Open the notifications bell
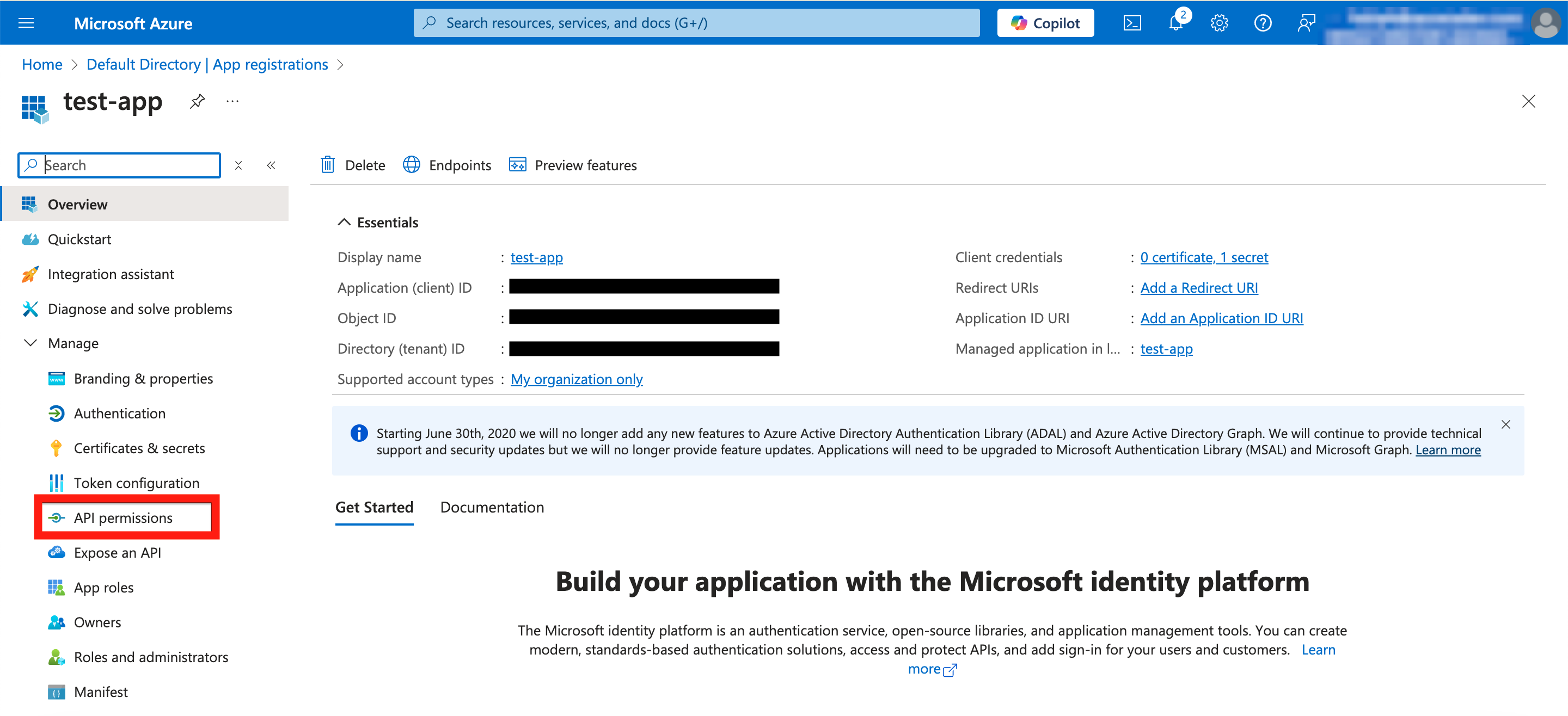Viewport: 1568px width, 716px height. (x=1176, y=23)
